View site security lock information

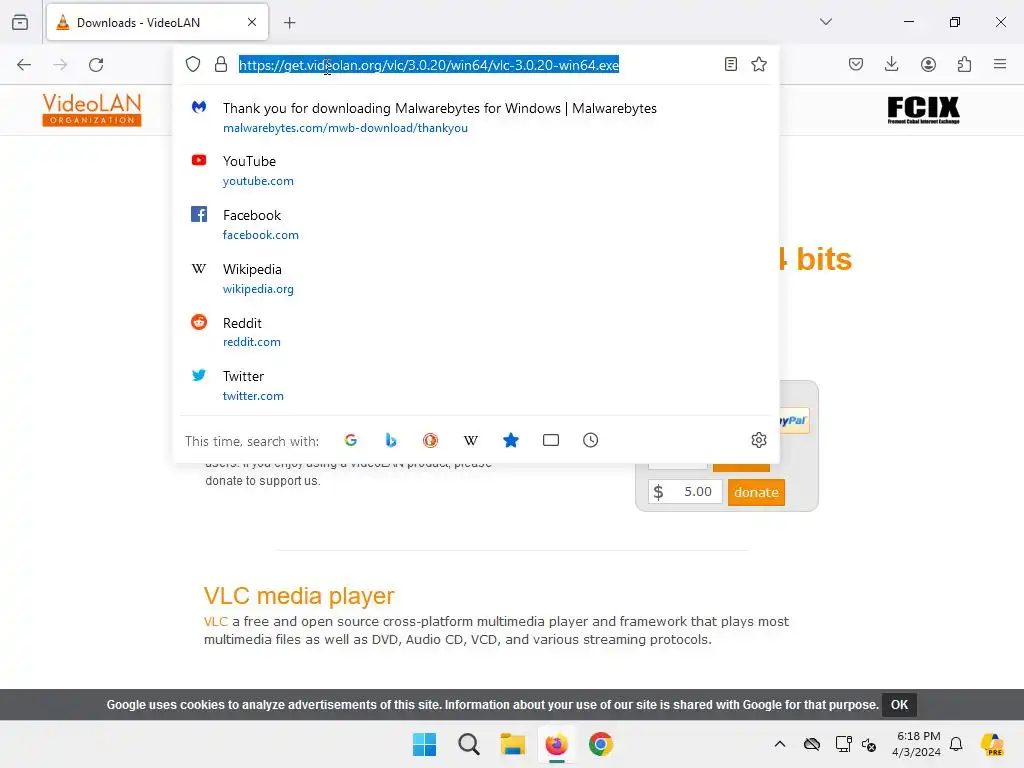[221, 64]
